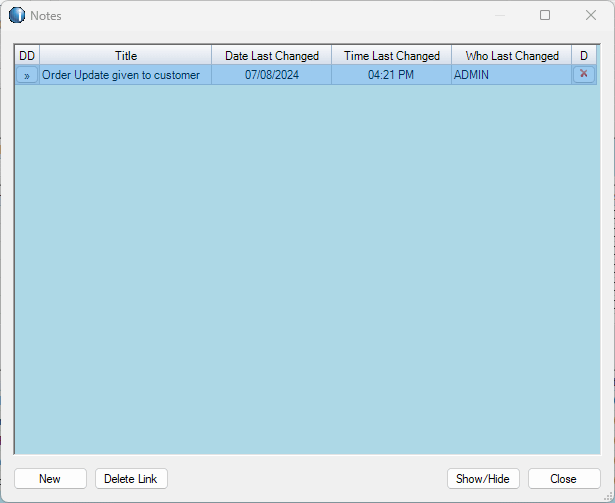The image size is (615, 503).
Task: Toggle note visibility with Show/Hide button
Action: (482, 479)
